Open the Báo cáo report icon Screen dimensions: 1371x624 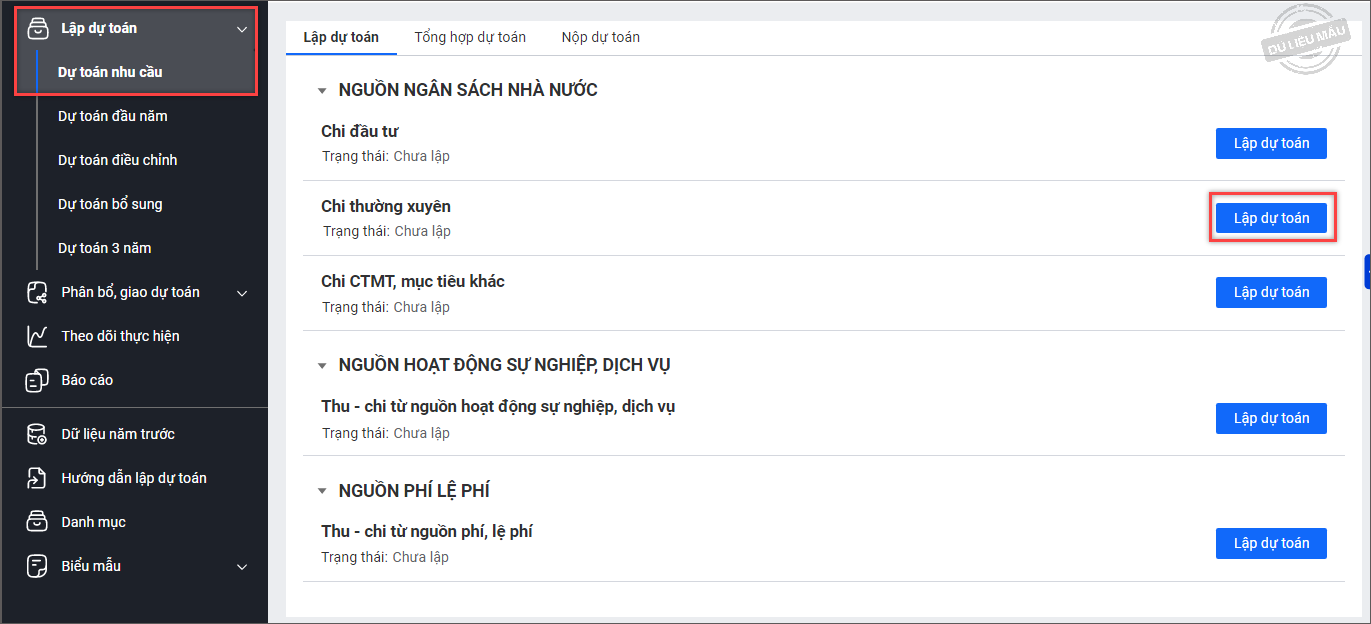[x=37, y=380]
